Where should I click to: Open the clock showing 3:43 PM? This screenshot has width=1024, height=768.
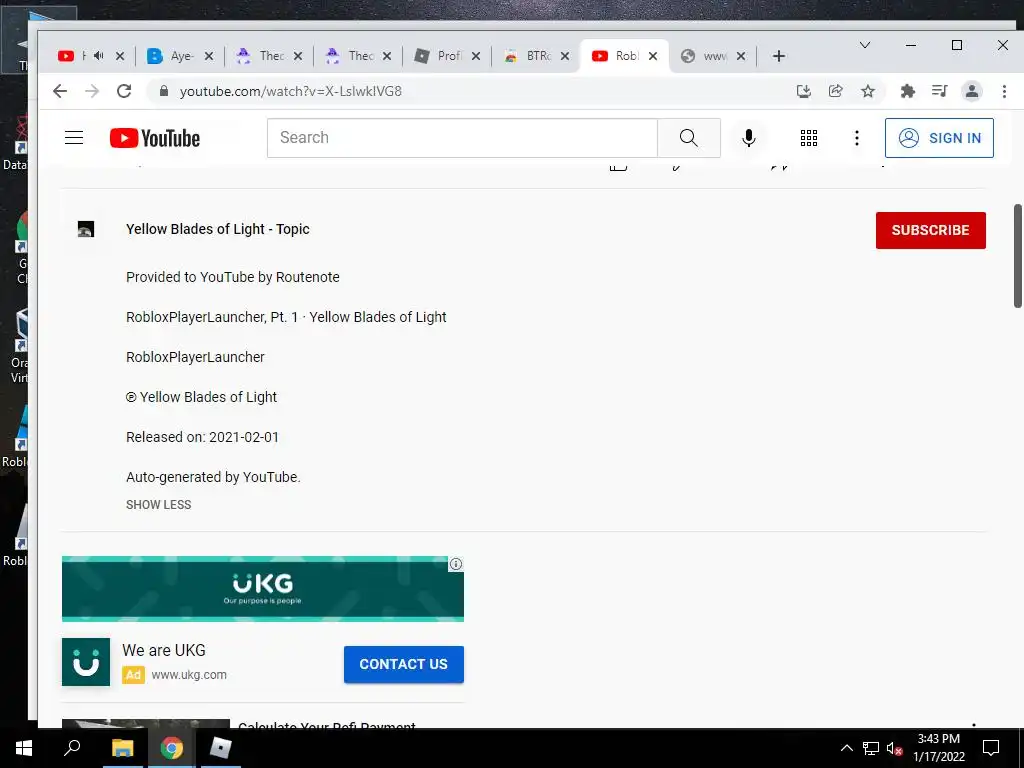938,748
